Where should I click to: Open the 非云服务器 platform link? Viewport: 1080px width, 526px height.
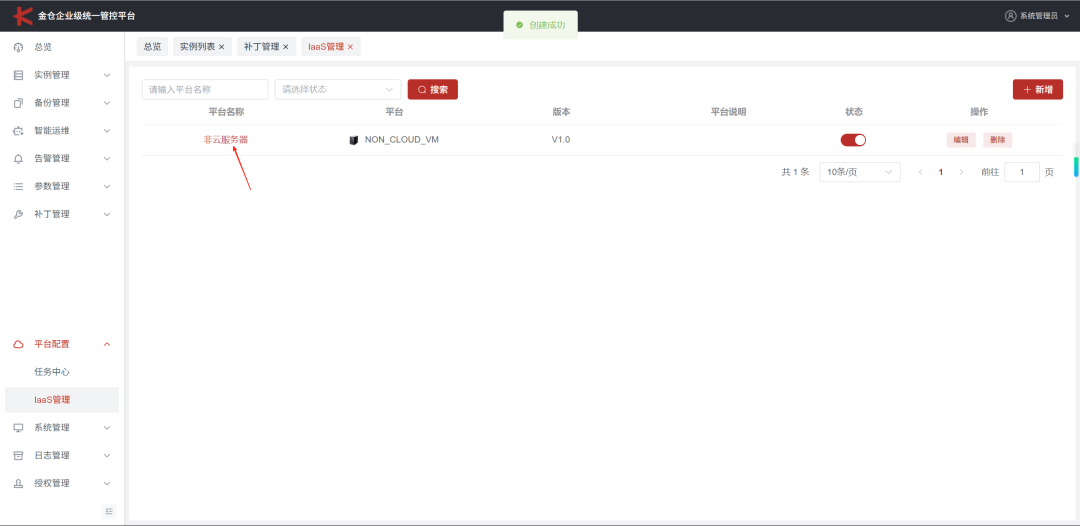pyautogui.click(x=226, y=140)
